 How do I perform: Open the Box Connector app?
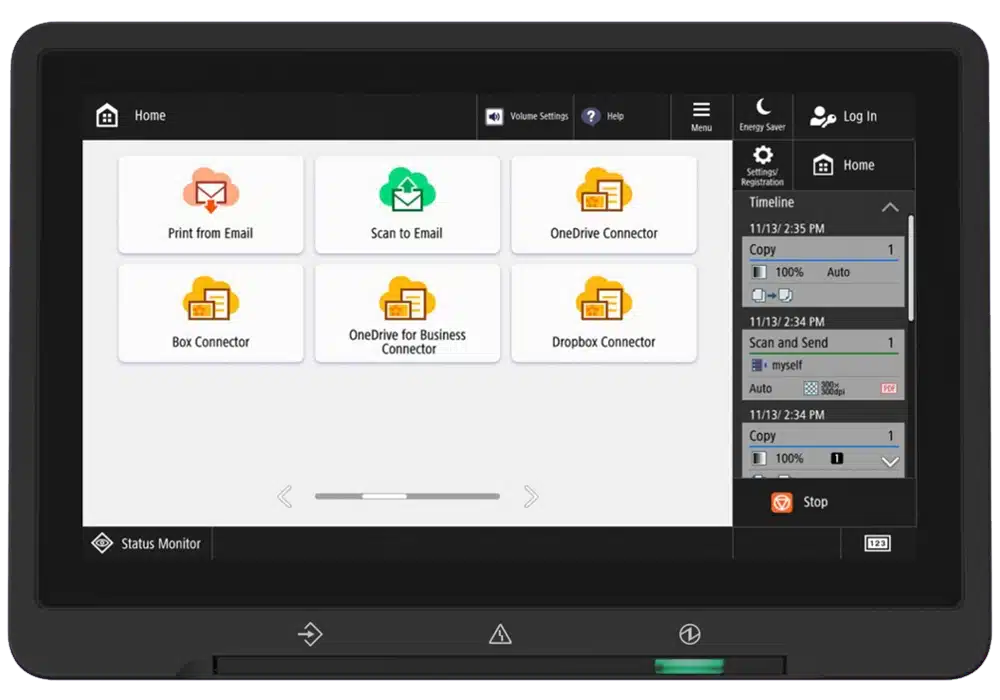coord(210,314)
